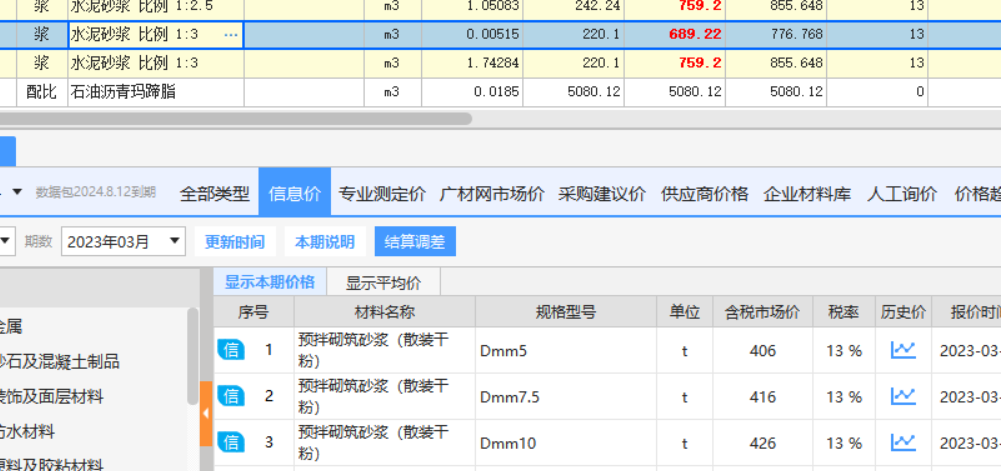Sort by 材料名称 column header
Screen dimensions: 1001x471
pyautogui.click(x=384, y=311)
